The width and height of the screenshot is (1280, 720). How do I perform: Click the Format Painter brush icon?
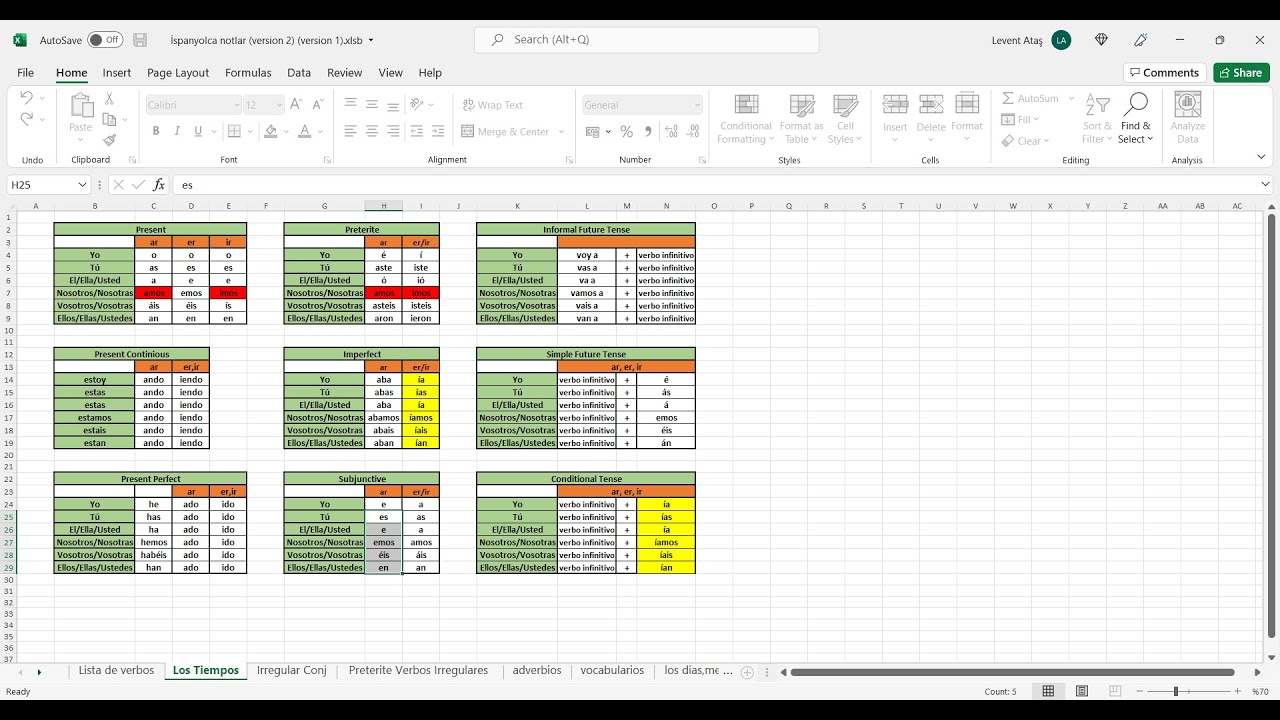(x=109, y=140)
